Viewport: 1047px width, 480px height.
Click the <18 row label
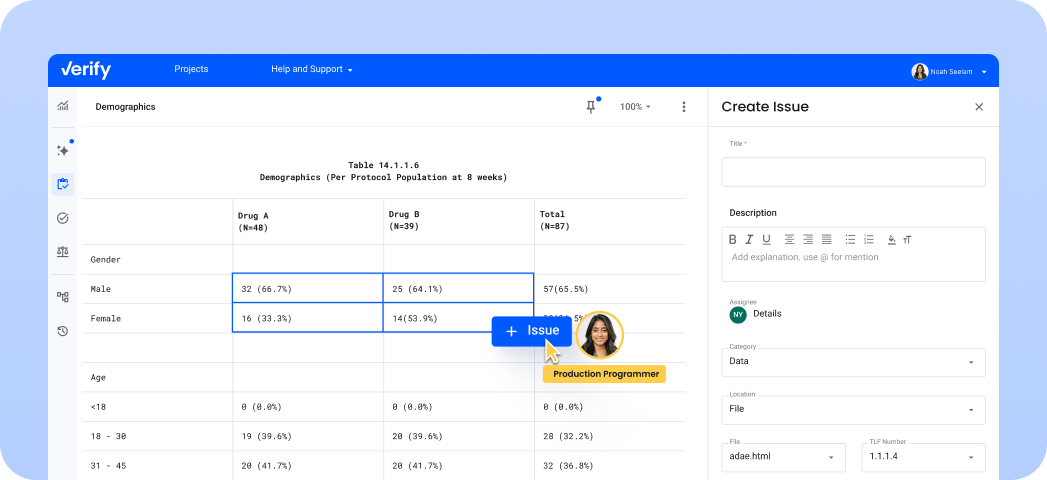[97, 407]
